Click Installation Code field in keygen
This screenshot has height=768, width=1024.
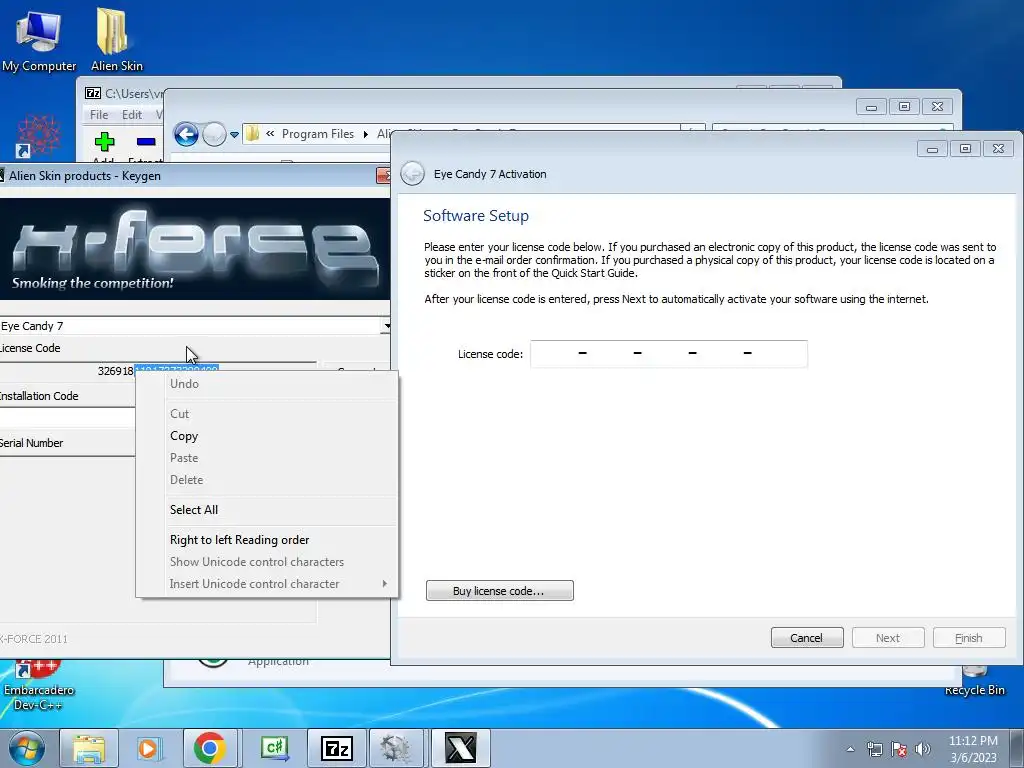coord(67,418)
